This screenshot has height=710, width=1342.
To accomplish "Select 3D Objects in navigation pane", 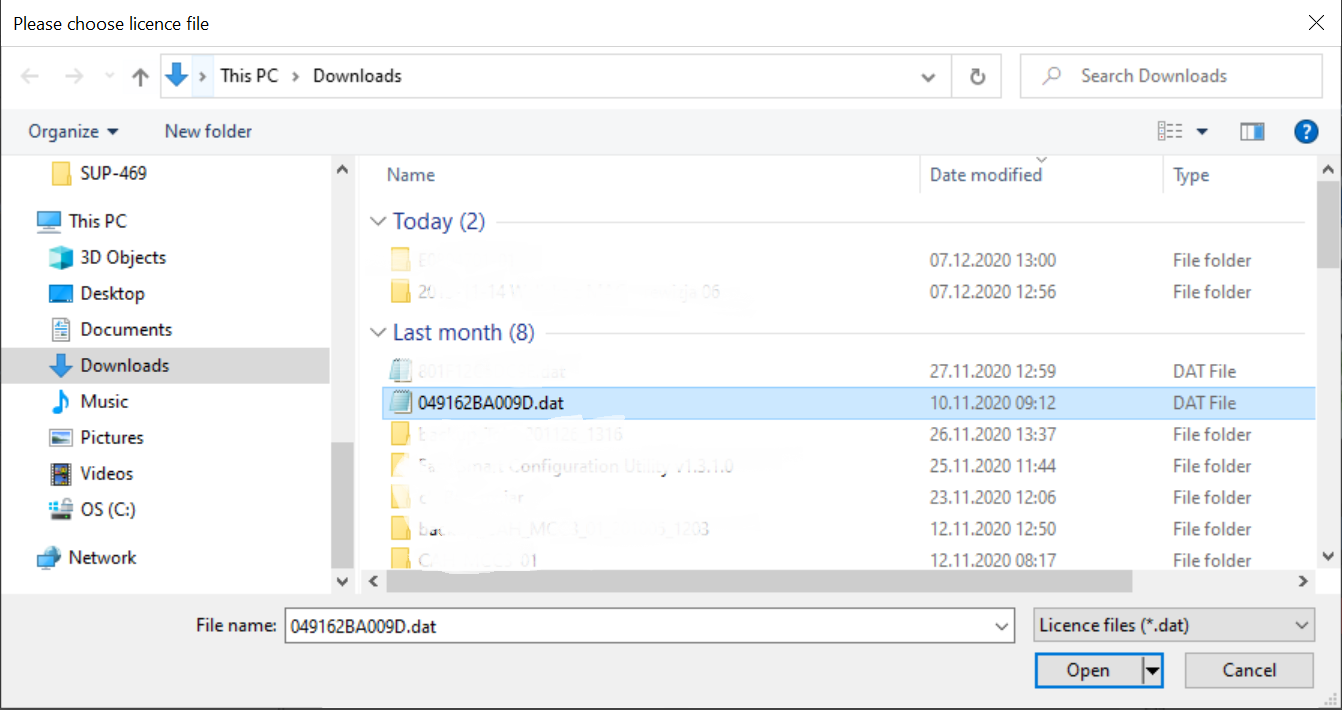I will coord(123,257).
